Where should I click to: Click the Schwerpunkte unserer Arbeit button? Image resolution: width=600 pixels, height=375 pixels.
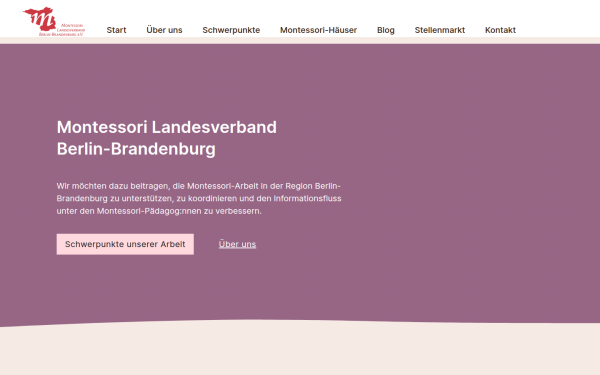[125, 244]
